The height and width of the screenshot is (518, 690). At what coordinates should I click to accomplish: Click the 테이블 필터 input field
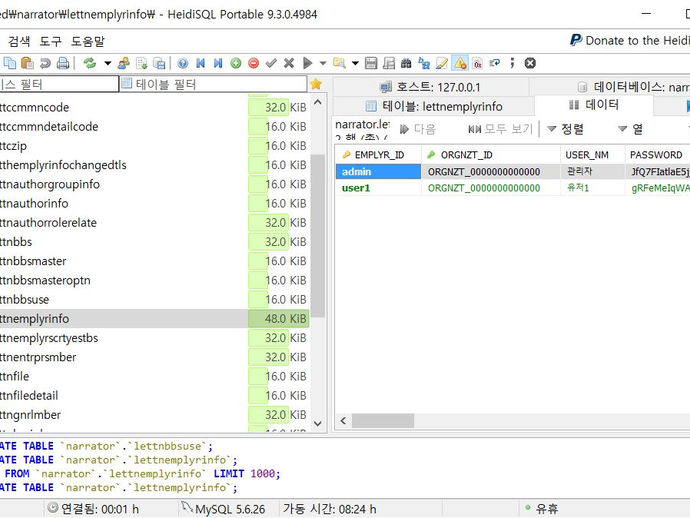pos(213,84)
